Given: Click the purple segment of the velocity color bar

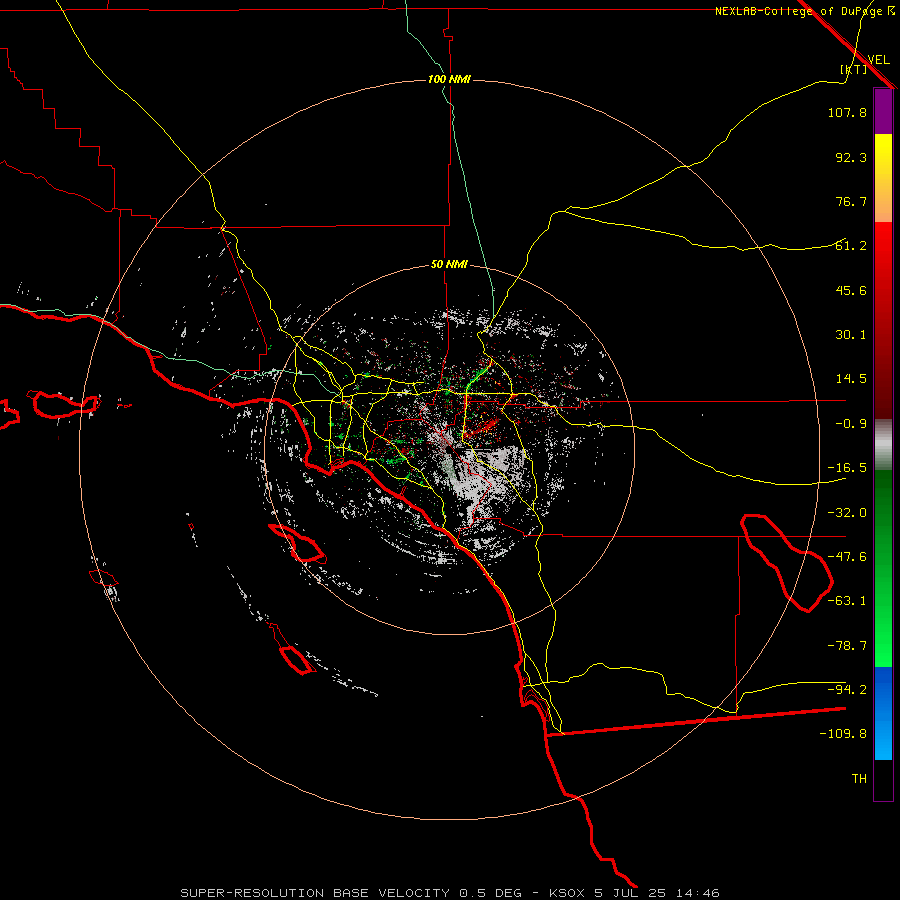Looking at the screenshot, I should (x=883, y=111).
